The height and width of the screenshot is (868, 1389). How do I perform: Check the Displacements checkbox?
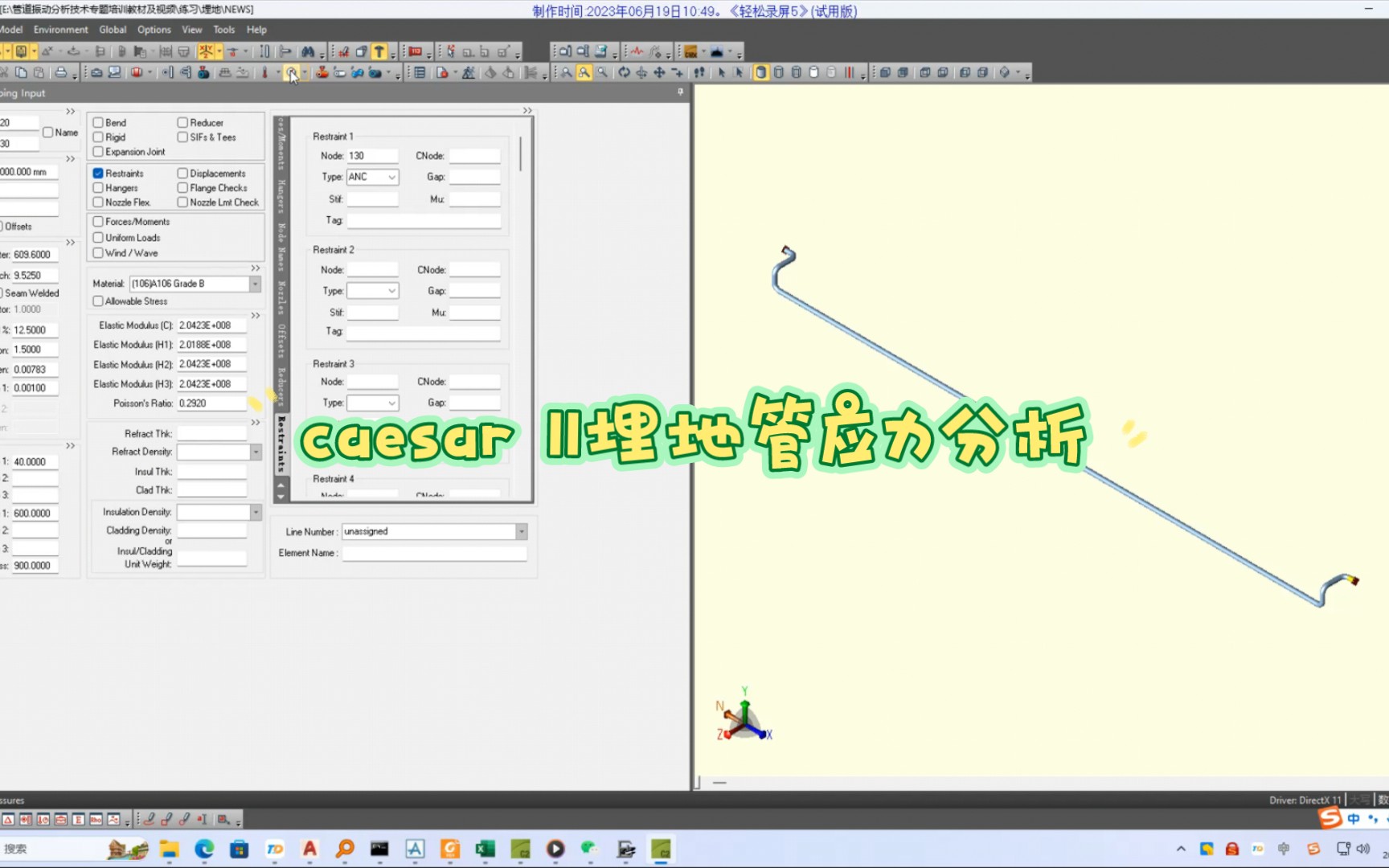click(x=182, y=174)
